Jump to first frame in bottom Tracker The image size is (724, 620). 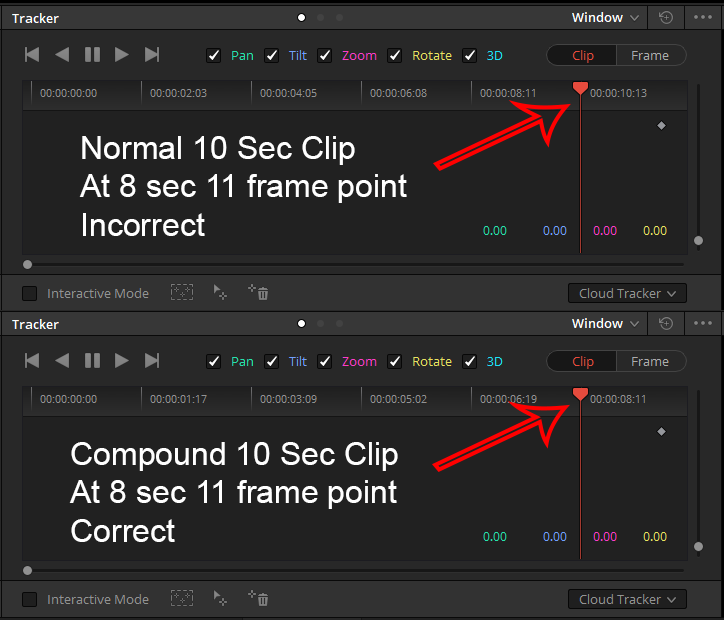click(32, 361)
